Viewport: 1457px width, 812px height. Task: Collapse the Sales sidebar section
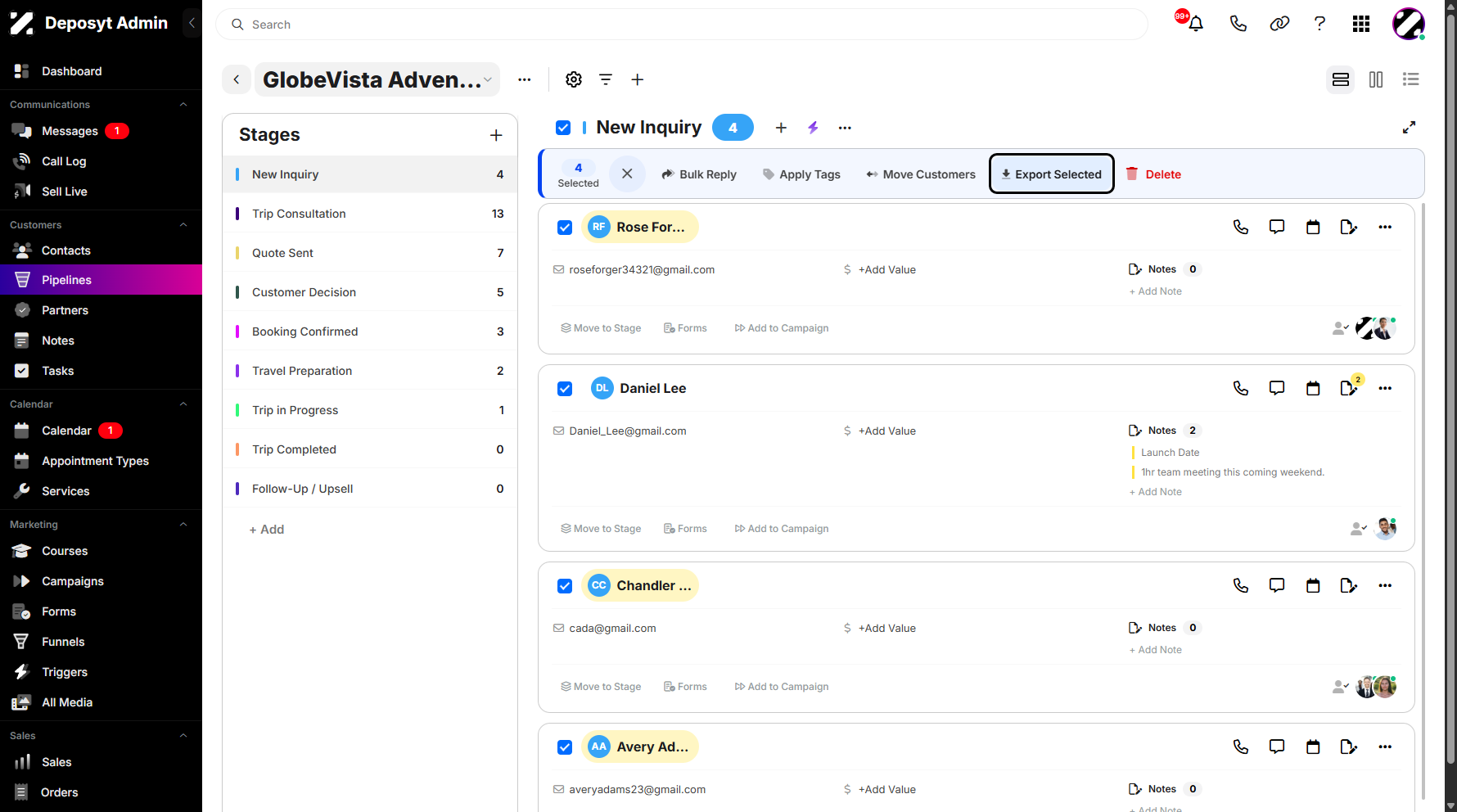[x=183, y=736]
